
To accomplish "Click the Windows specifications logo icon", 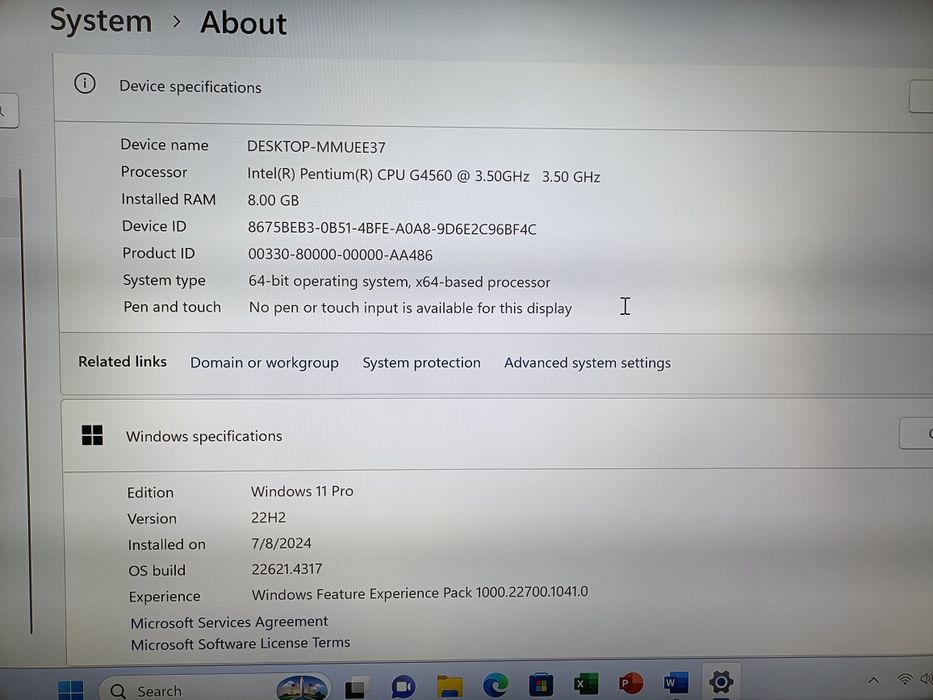I will 92,435.
